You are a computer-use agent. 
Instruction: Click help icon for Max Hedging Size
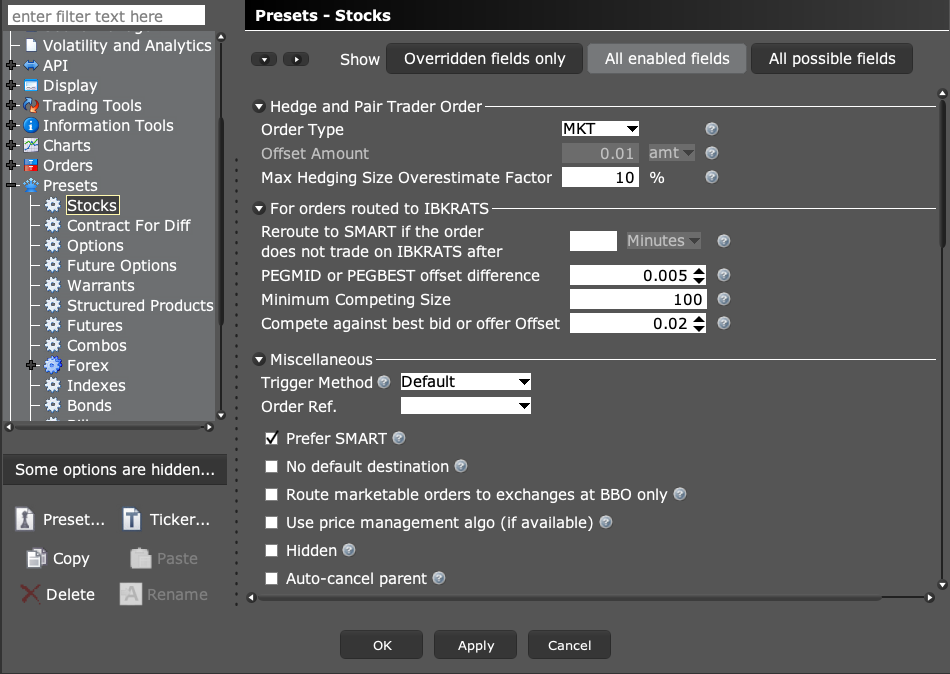[x=712, y=177]
